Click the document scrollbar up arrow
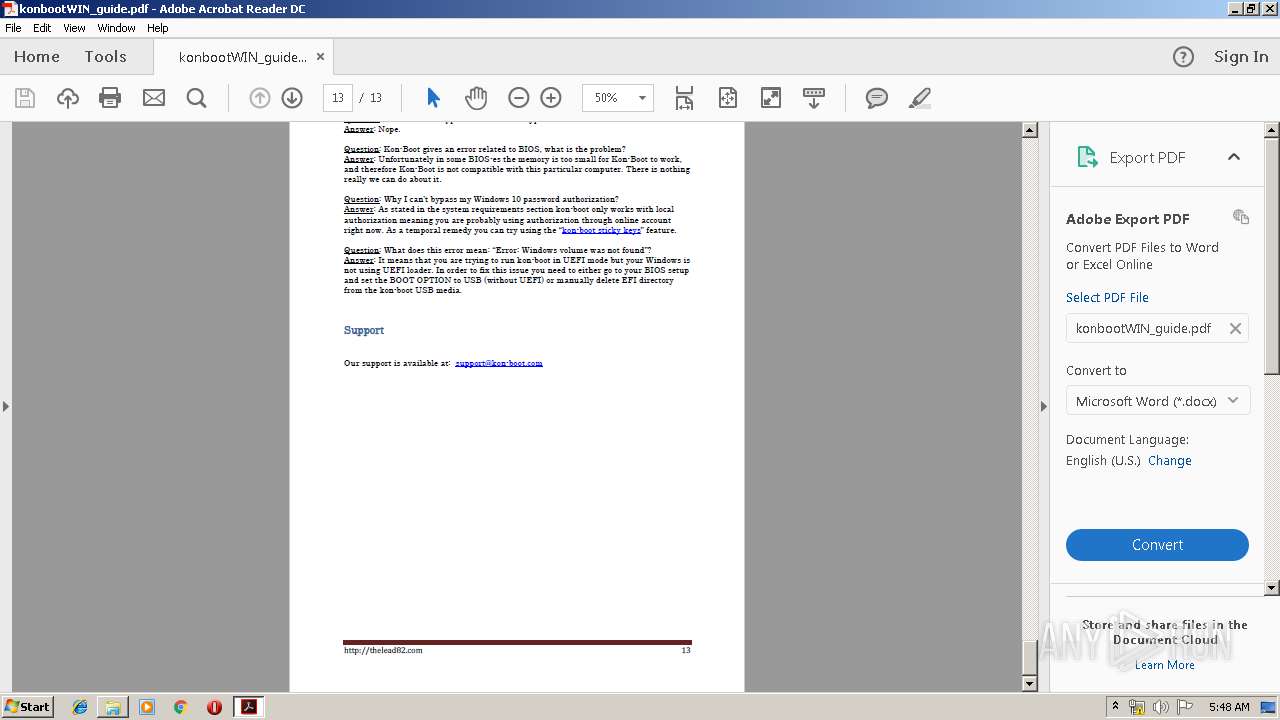Viewport: 1280px width, 720px height. point(1030,130)
